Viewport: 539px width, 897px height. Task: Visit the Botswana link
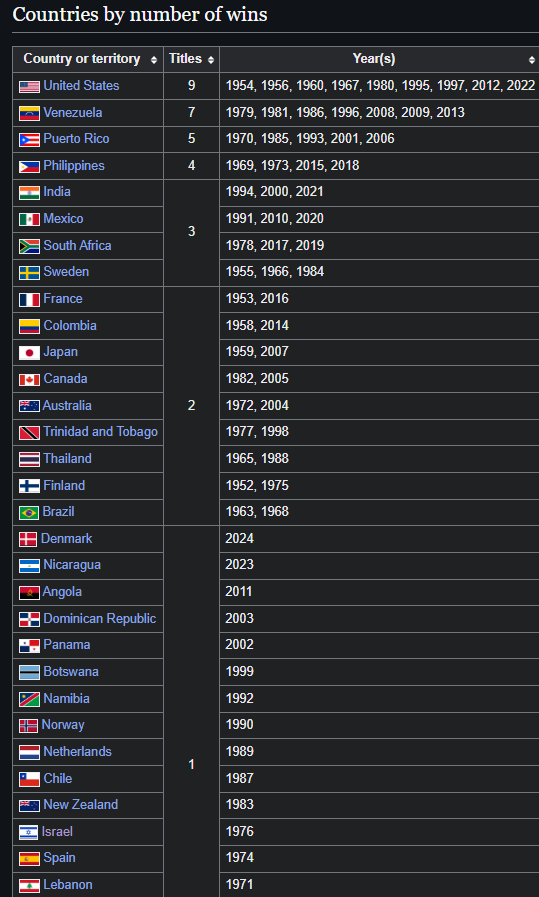(x=71, y=672)
